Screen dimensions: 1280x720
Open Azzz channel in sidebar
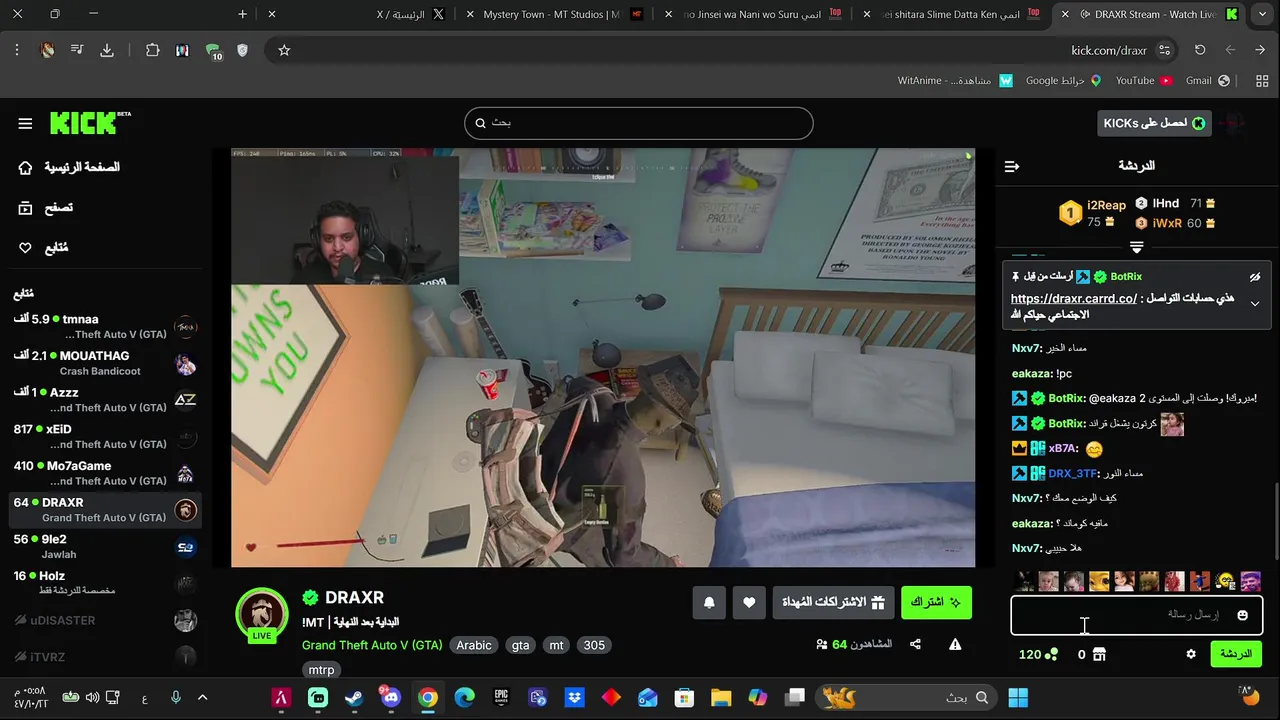(105, 400)
